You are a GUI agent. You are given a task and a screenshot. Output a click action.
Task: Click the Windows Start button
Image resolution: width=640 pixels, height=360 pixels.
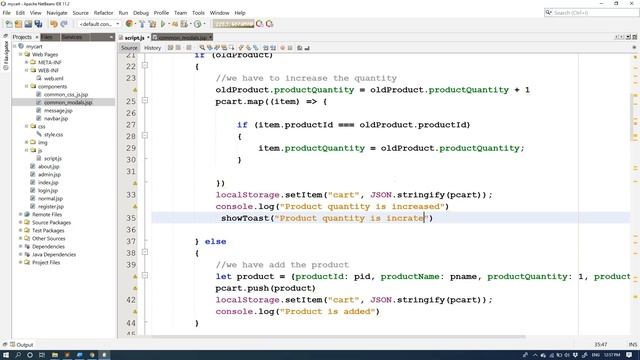[x=6, y=355]
